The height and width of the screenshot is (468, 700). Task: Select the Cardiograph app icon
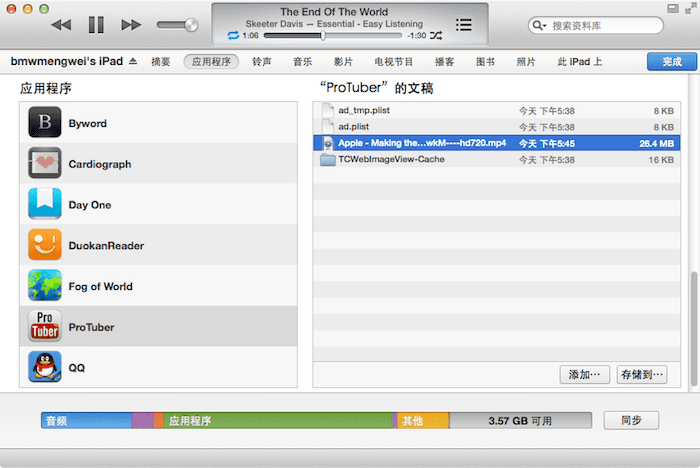(x=45, y=163)
